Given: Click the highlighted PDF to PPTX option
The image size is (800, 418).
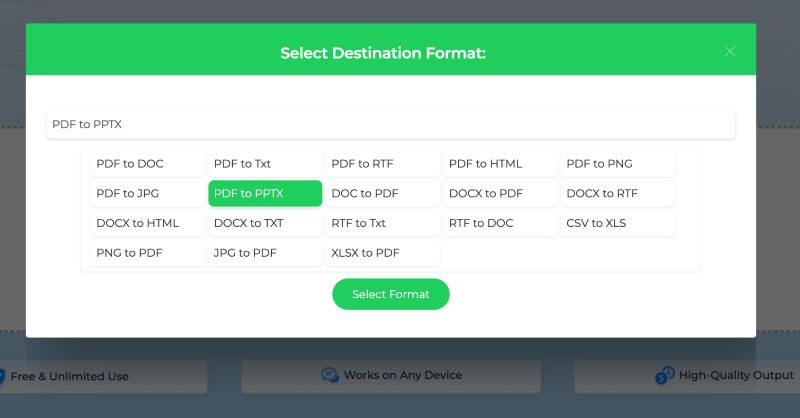Looking at the screenshot, I should point(265,193).
